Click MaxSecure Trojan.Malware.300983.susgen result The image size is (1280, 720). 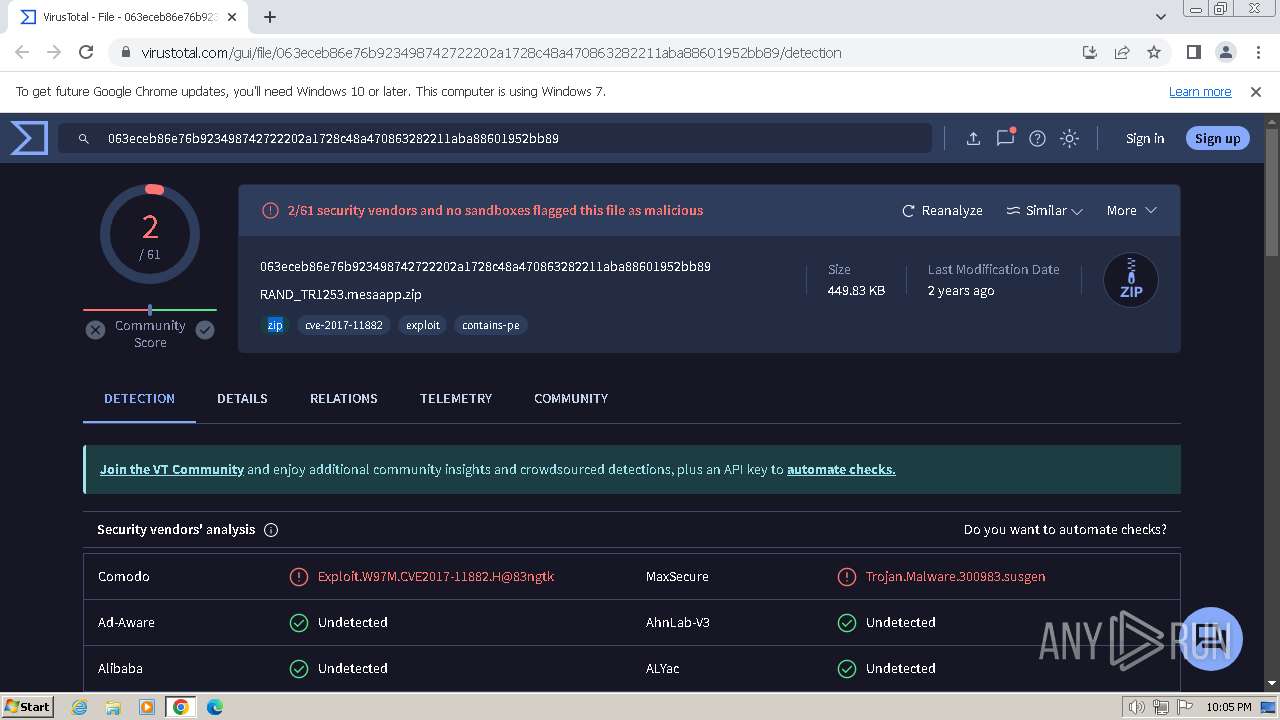coord(956,577)
